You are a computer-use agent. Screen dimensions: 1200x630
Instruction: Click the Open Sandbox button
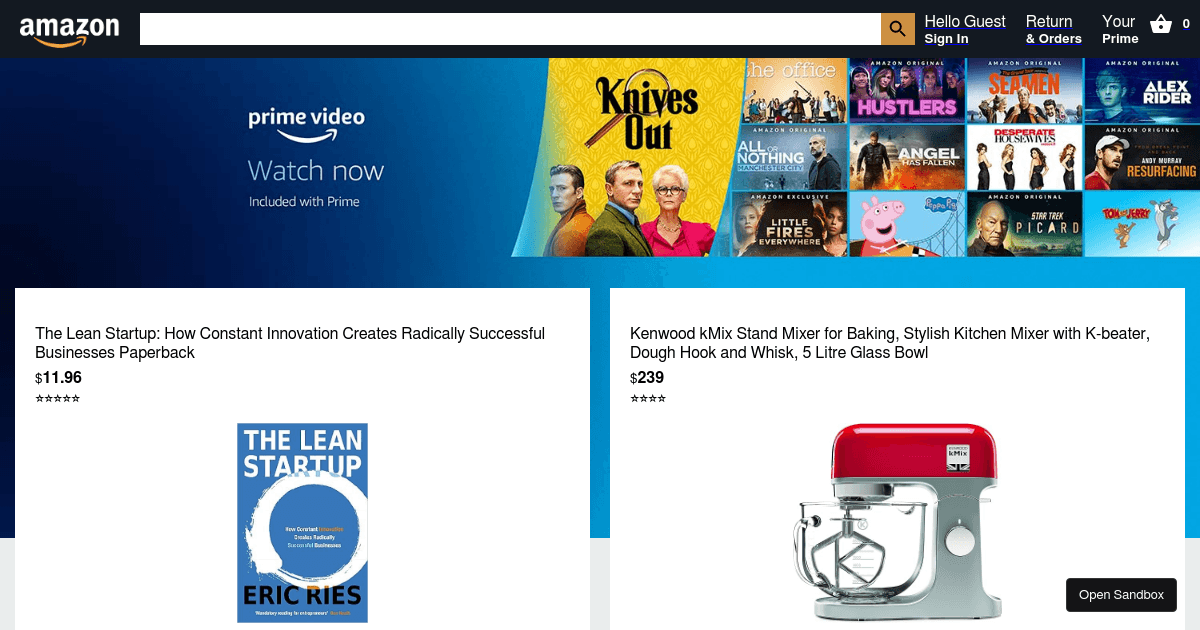point(1121,595)
